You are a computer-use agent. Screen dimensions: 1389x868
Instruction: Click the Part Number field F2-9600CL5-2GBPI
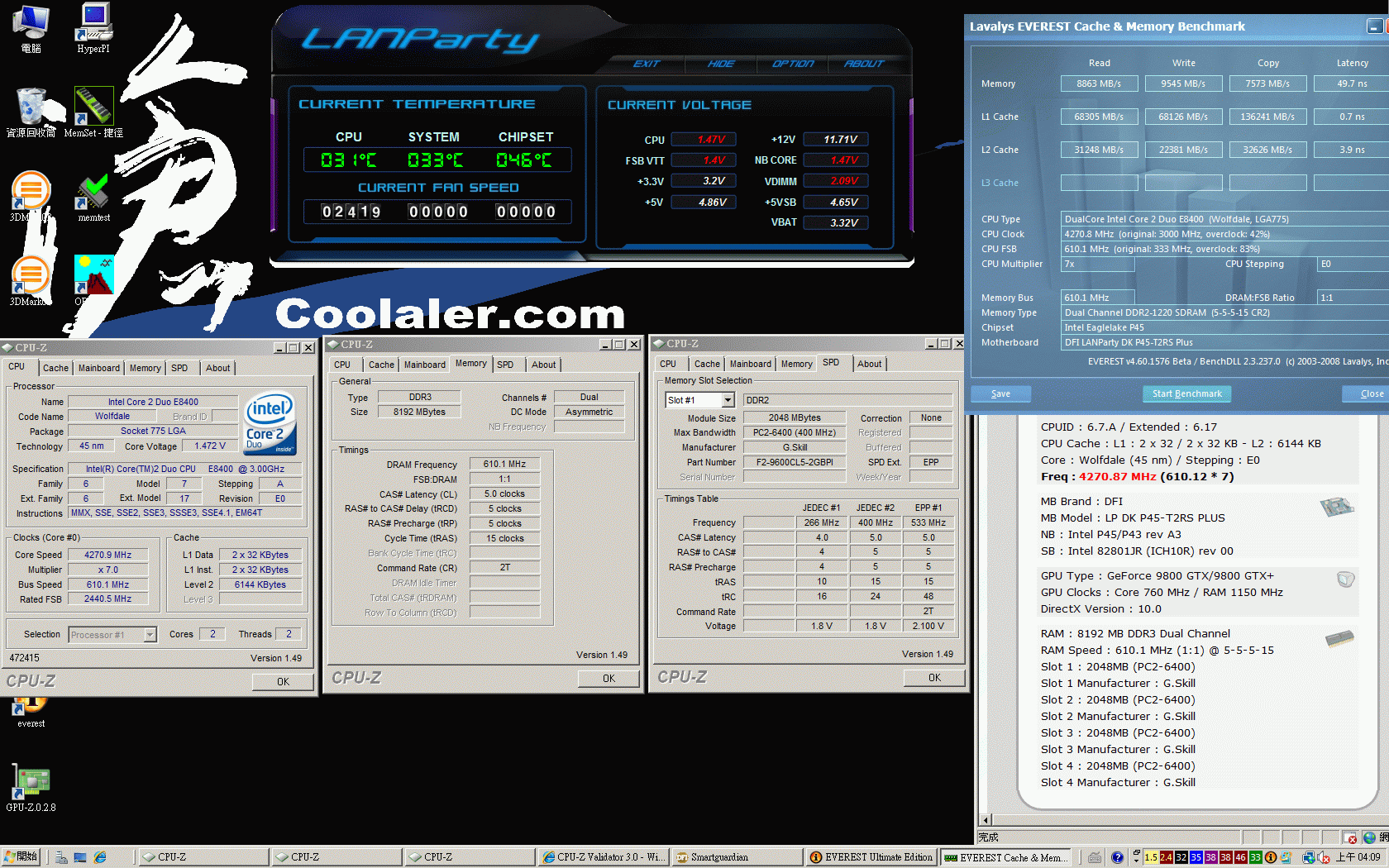pyautogui.click(x=795, y=462)
